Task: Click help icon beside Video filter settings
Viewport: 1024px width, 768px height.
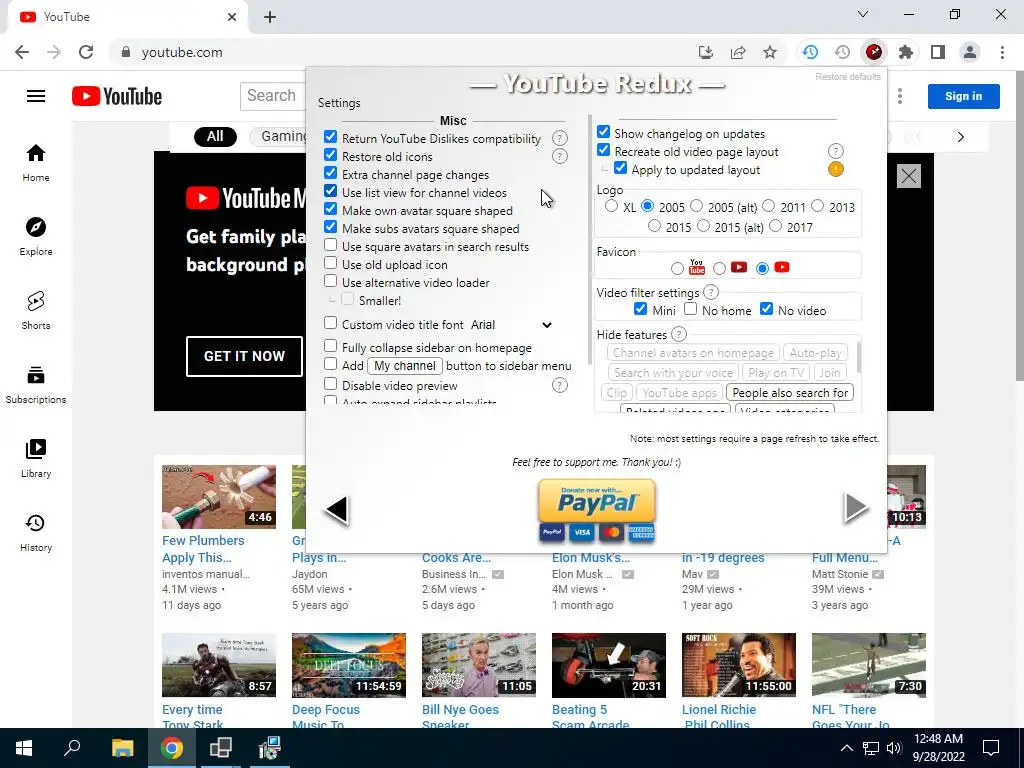Action: pyautogui.click(x=711, y=292)
